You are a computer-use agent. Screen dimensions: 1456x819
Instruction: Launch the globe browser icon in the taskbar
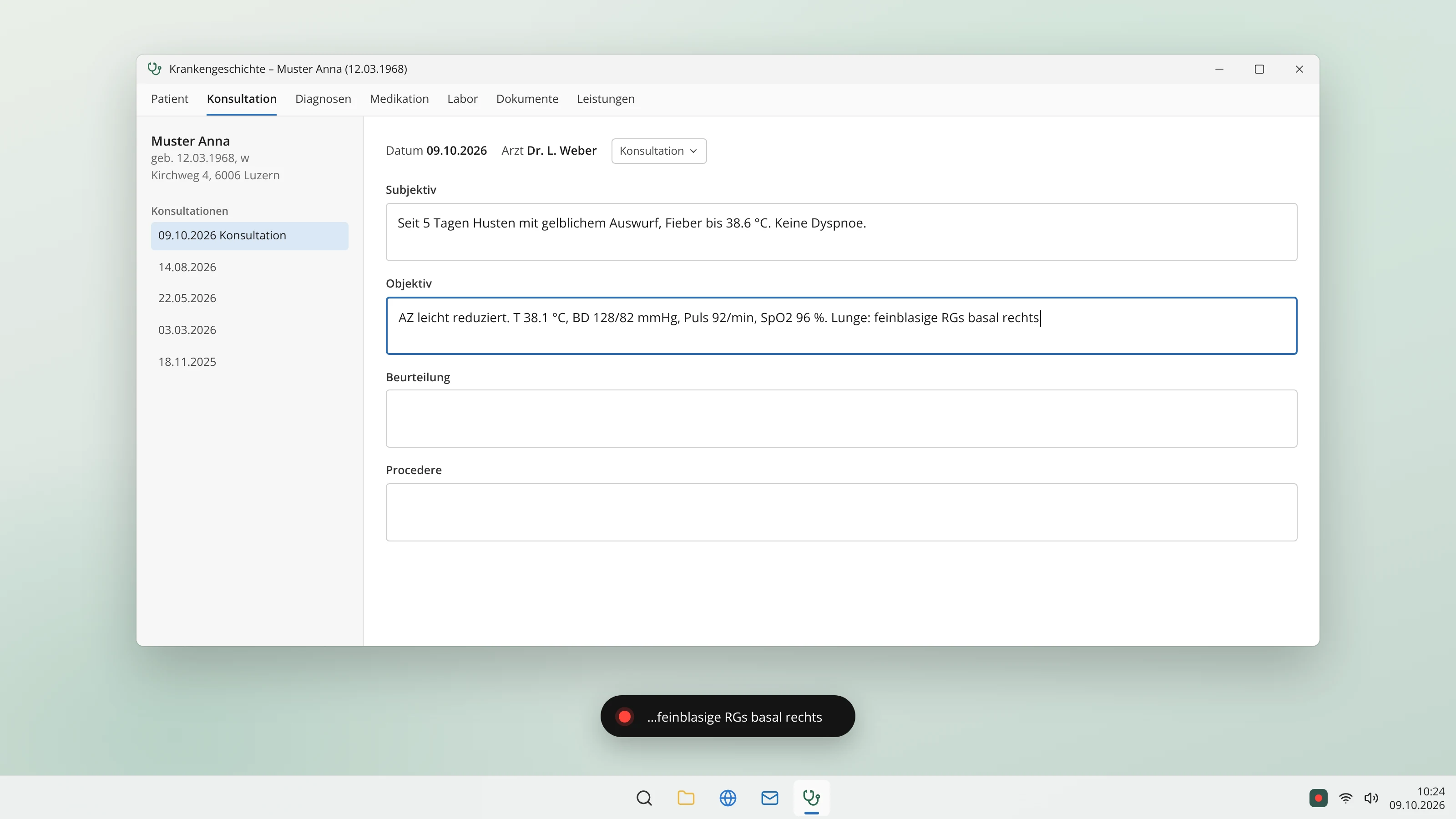pyautogui.click(x=728, y=798)
